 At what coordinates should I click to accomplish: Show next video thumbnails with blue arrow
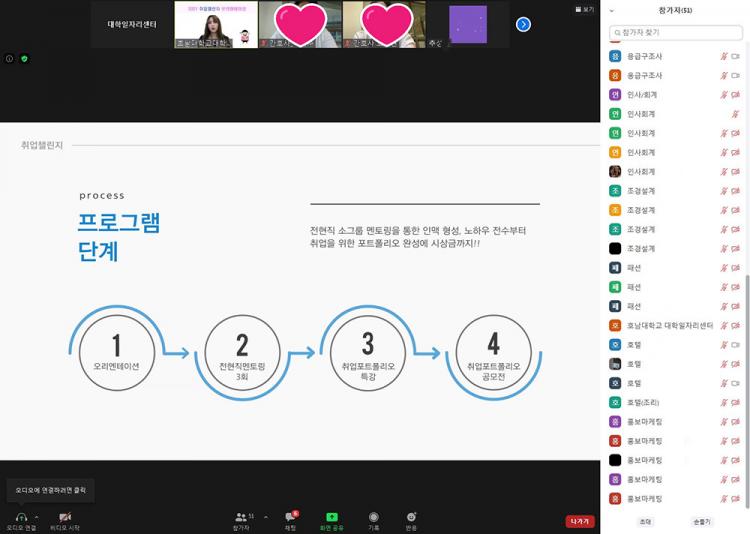(x=523, y=24)
